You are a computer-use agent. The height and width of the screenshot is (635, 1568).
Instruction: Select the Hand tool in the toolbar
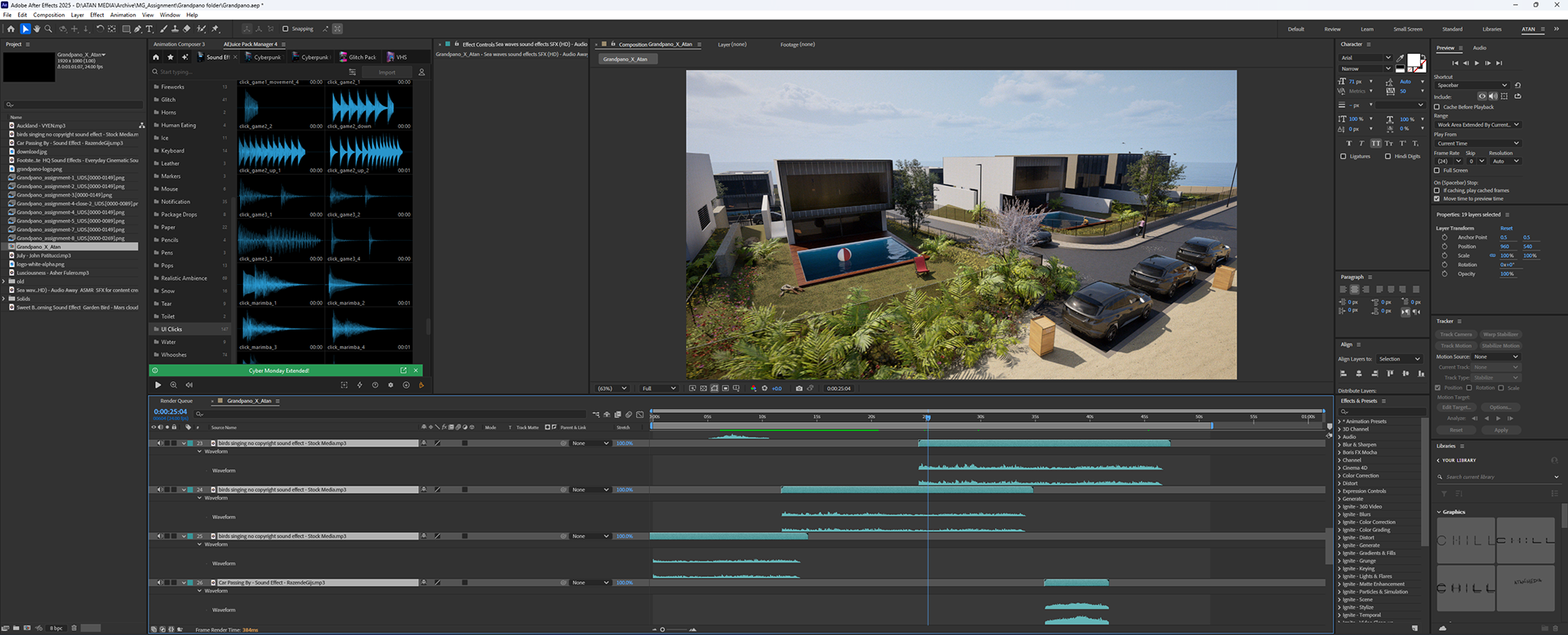click(x=37, y=29)
